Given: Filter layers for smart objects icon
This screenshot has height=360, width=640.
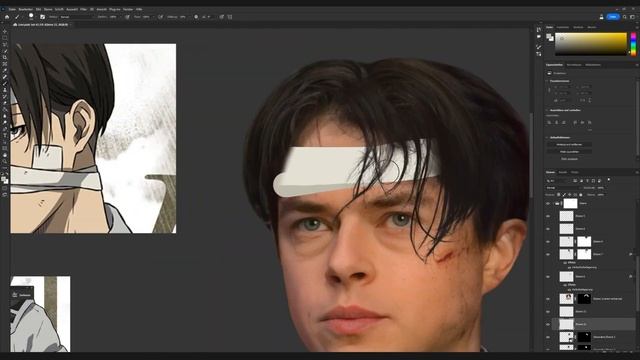Looking at the screenshot, I should pos(599,180).
